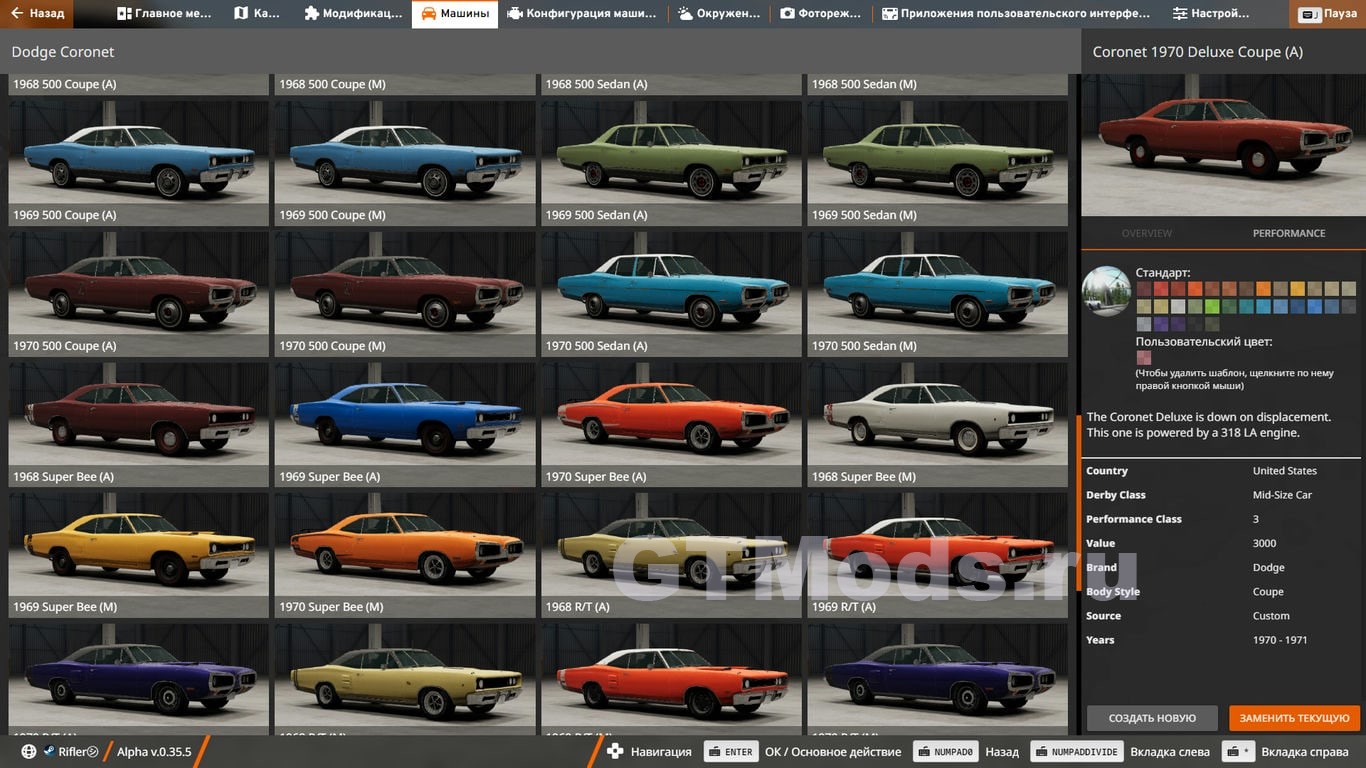Switch to the Фоторежим tab
This screenshot has height=768, width=1366.
(x=819, y=14)
